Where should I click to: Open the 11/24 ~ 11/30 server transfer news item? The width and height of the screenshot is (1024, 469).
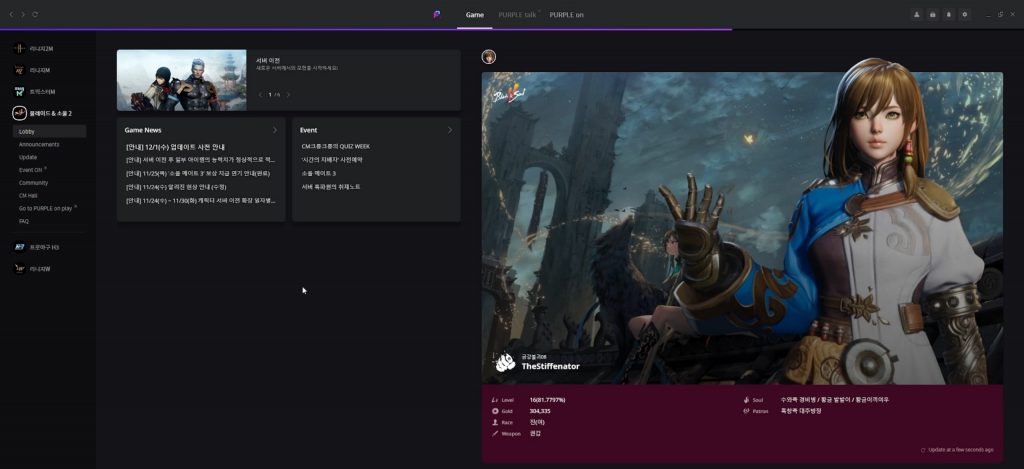(200, 201)
